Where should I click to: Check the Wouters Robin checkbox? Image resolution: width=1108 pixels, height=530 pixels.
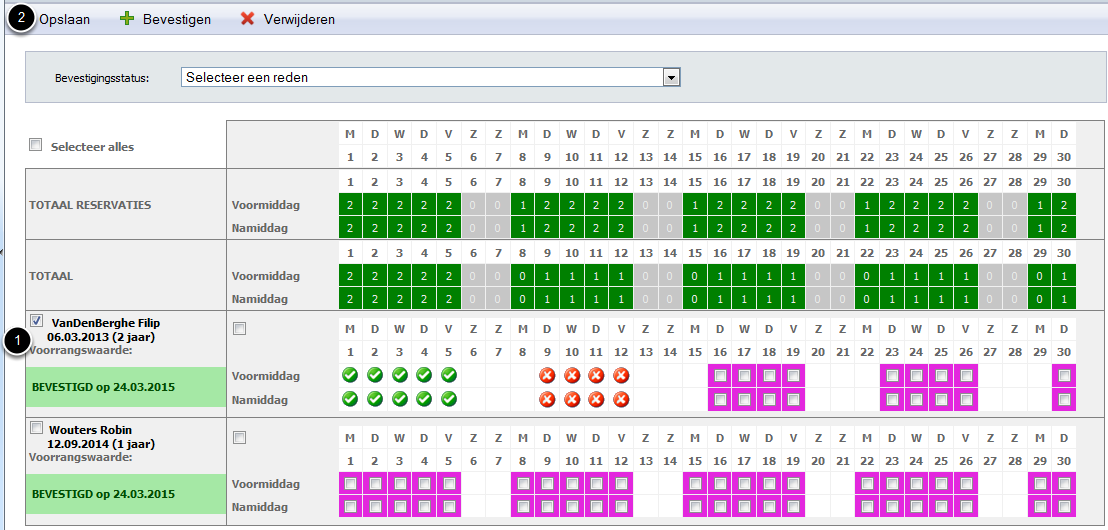pos(37,428)
